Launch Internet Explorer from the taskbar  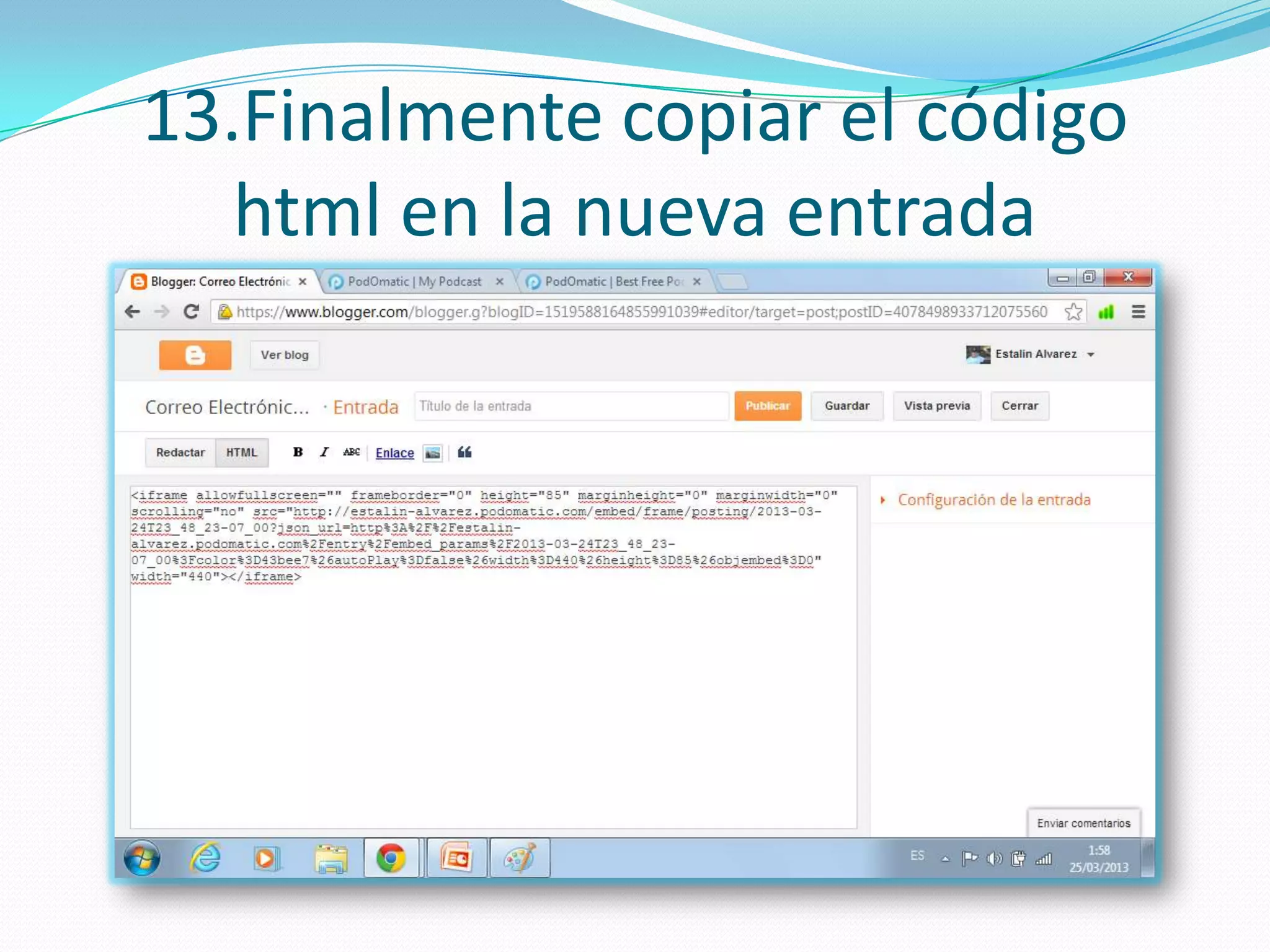pos(205,858)
